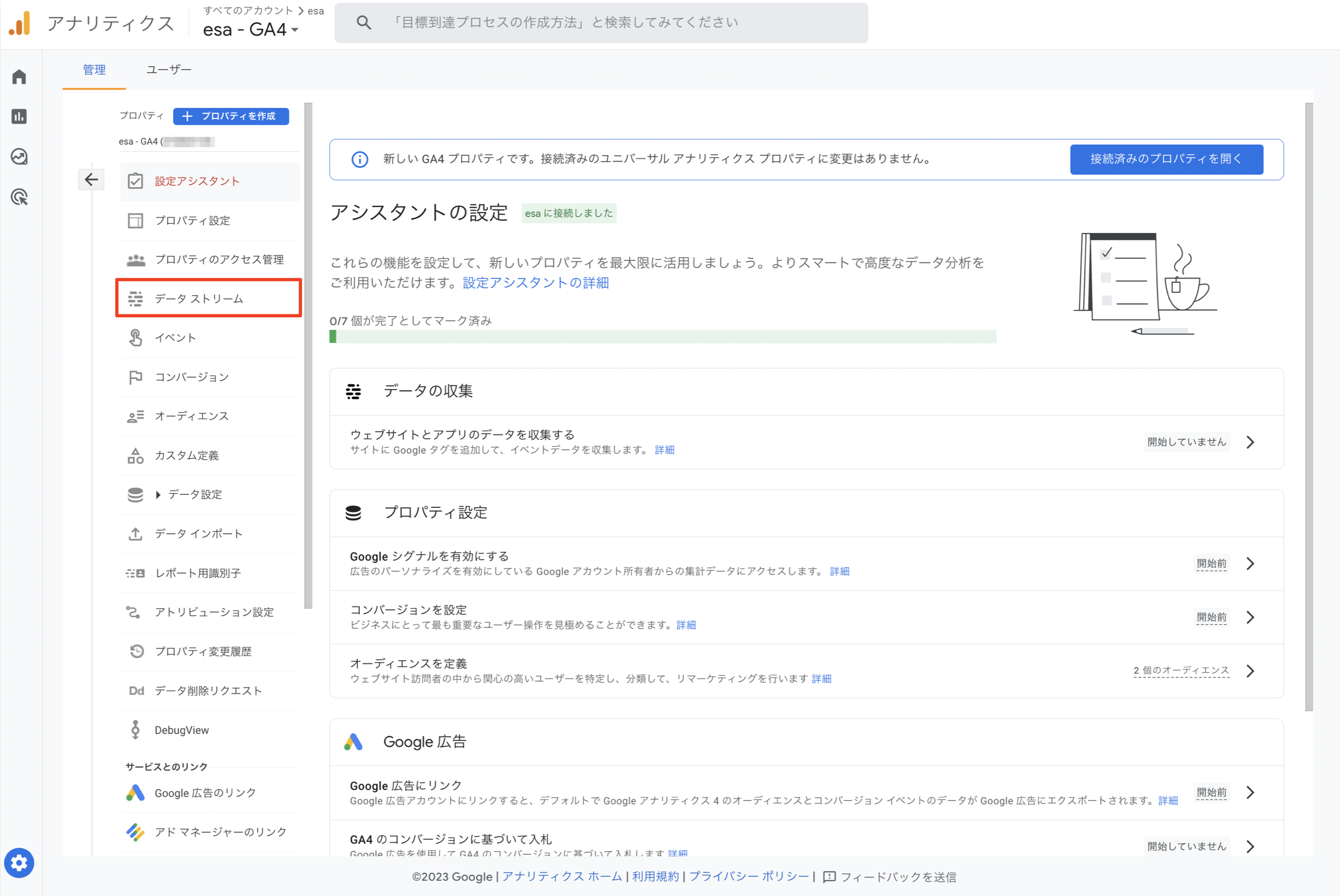Click the データ インポート upload icon
The width and height of the screenshot is (1340, 896).
[x=136, y=534]
